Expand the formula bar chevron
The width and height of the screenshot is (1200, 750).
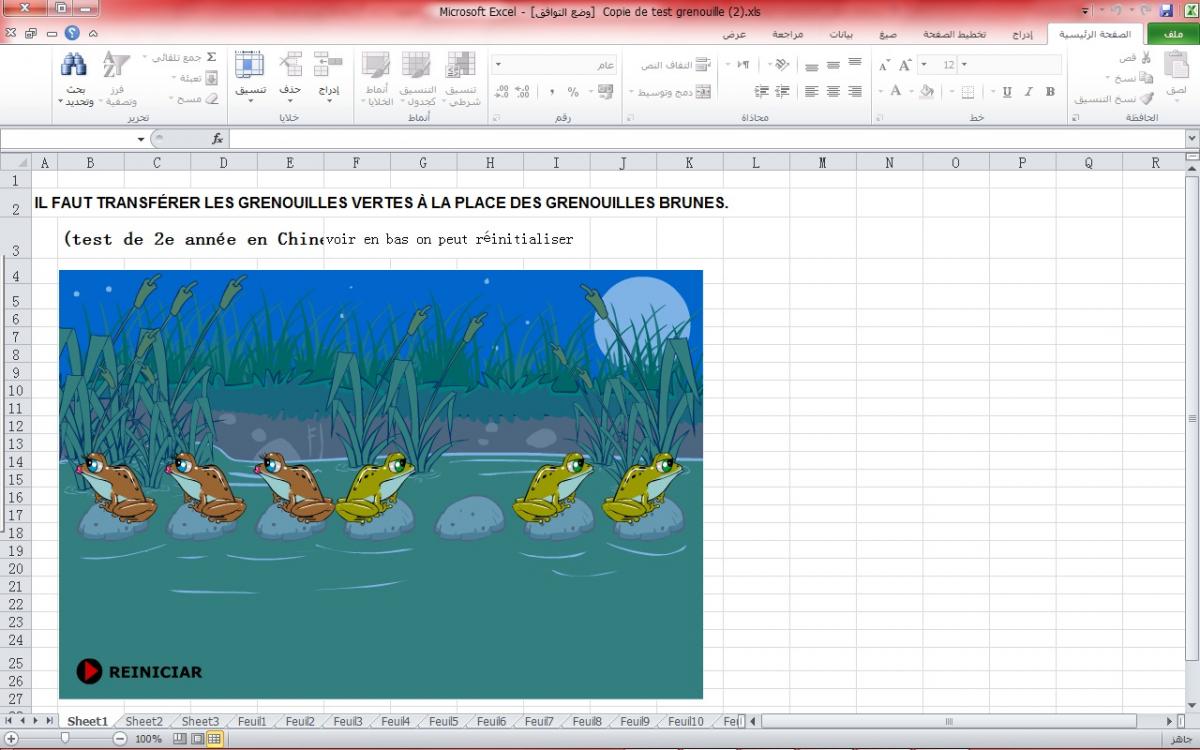(1191, 139)
